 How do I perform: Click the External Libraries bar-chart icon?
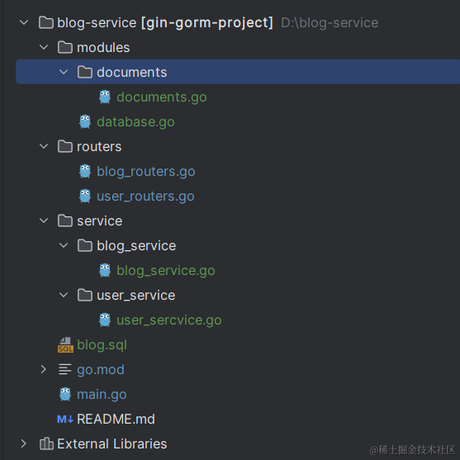pos(46,444)
